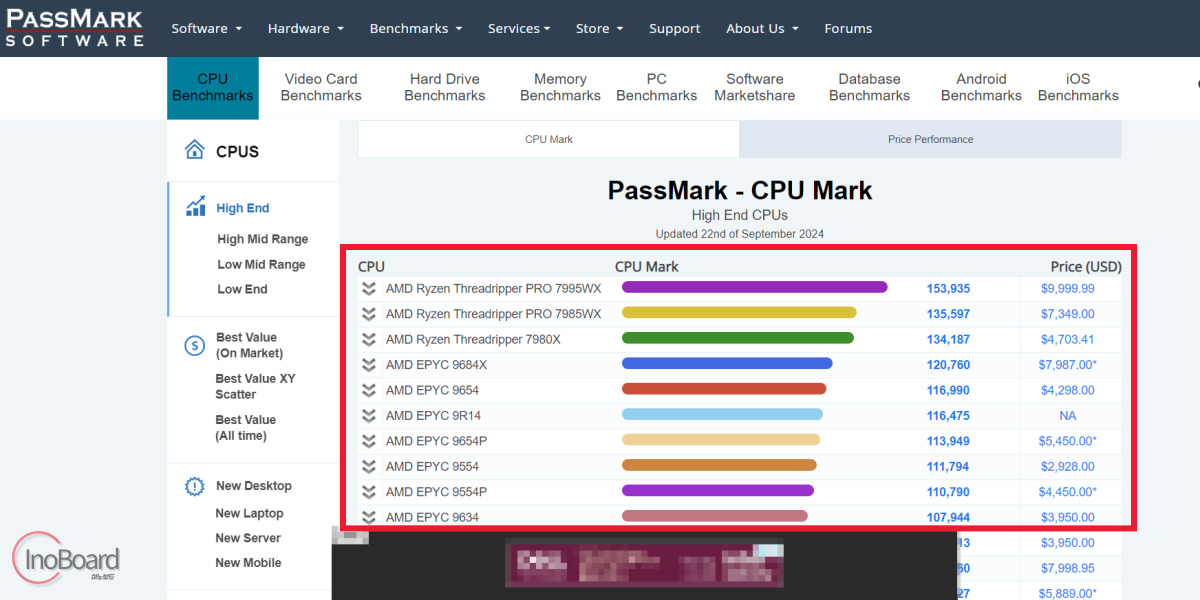Expand chevron for AMD EPYC 9634 row
1200x600 pixels.
[368, 518]
